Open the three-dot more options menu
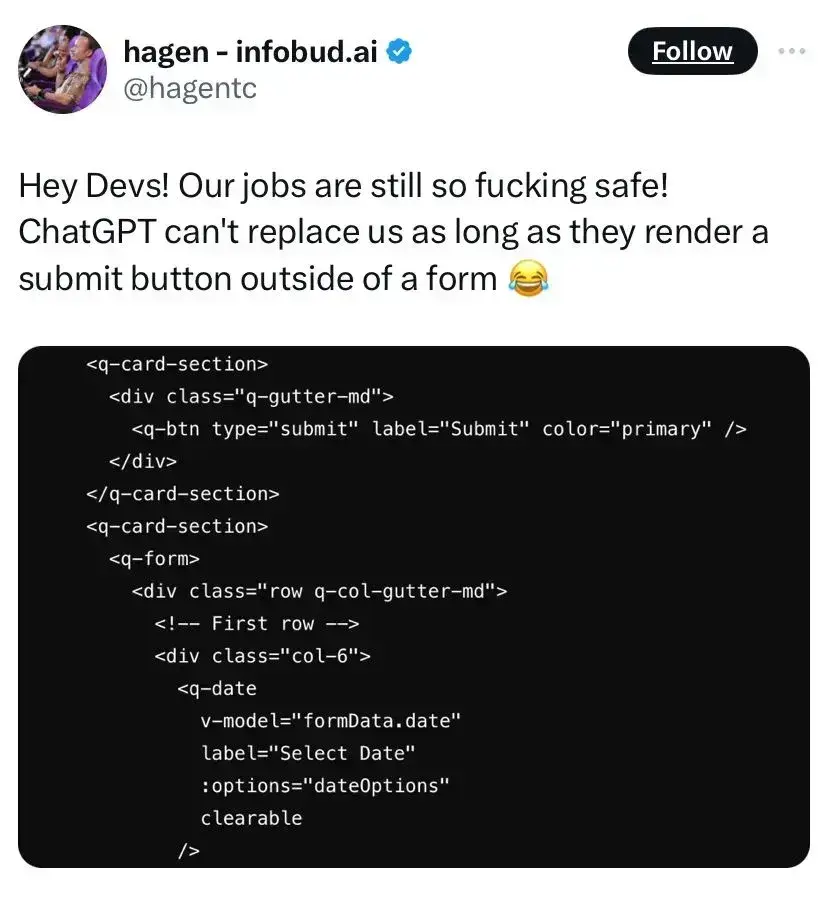 [x=791, y=51]
